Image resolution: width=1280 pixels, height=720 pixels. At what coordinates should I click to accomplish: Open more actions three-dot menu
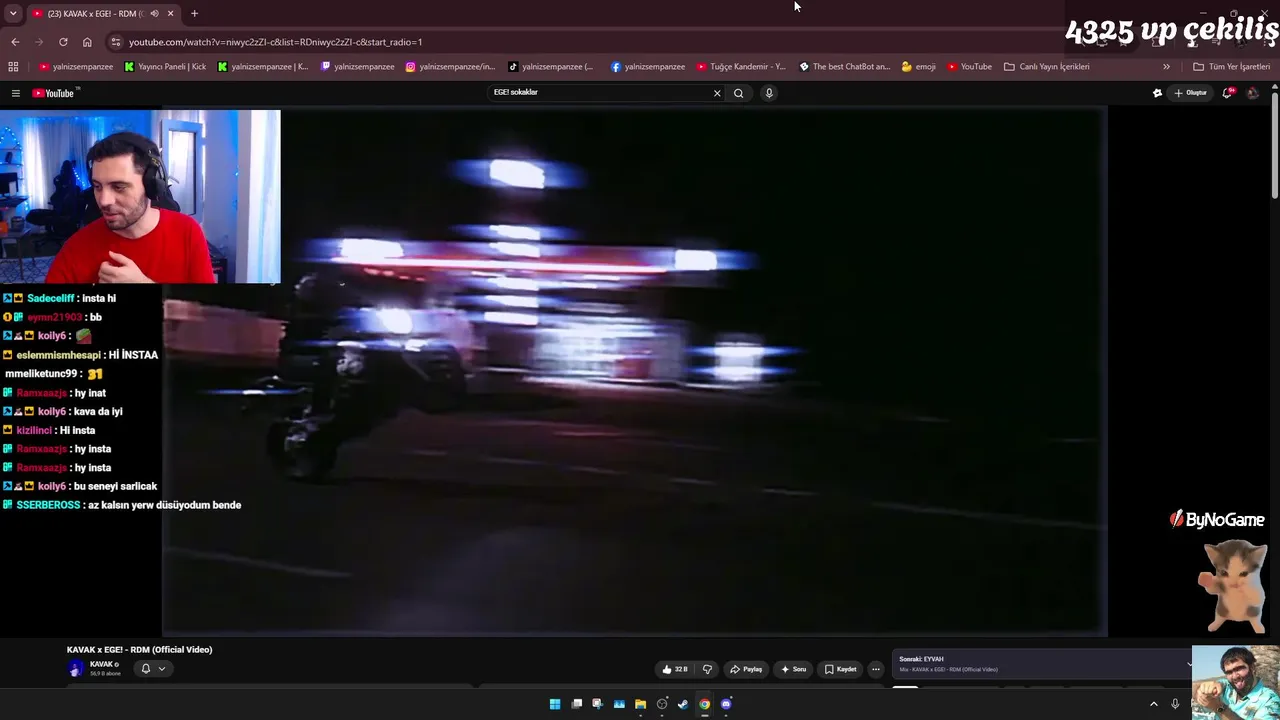(x=876, y=669)
